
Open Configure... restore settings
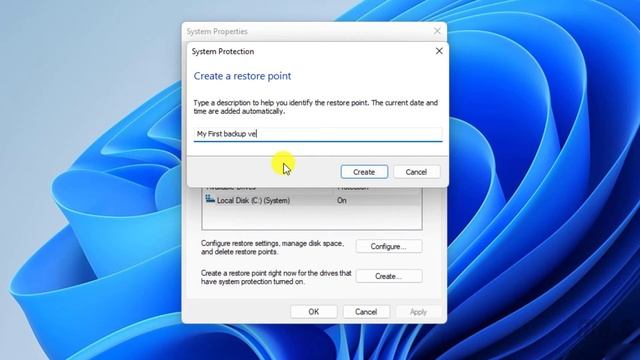(x=389, y=247)
